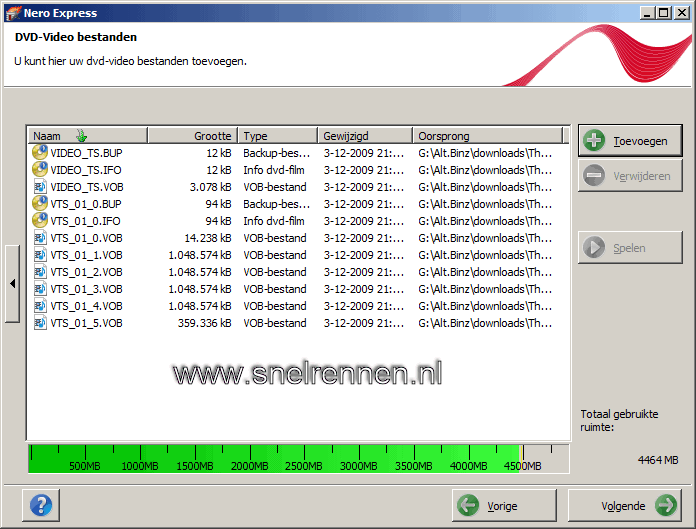The height and width of the screenshot is (529, 696).
Task: Maximize the Nero Express window
Action: 664,13
